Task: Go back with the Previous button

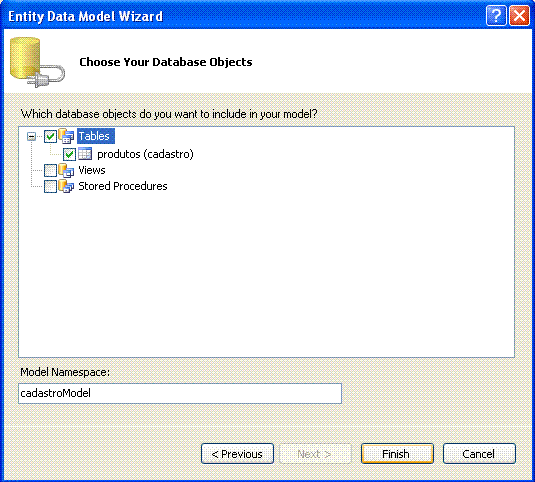Action: 237,454
